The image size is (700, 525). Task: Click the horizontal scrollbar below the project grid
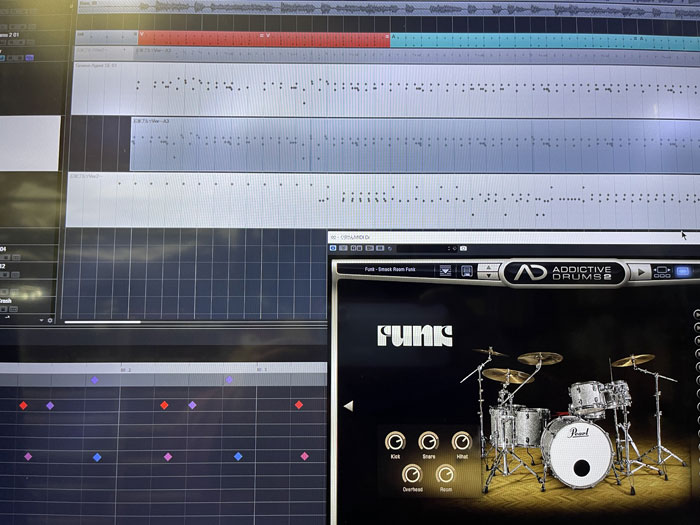[103, 322]
